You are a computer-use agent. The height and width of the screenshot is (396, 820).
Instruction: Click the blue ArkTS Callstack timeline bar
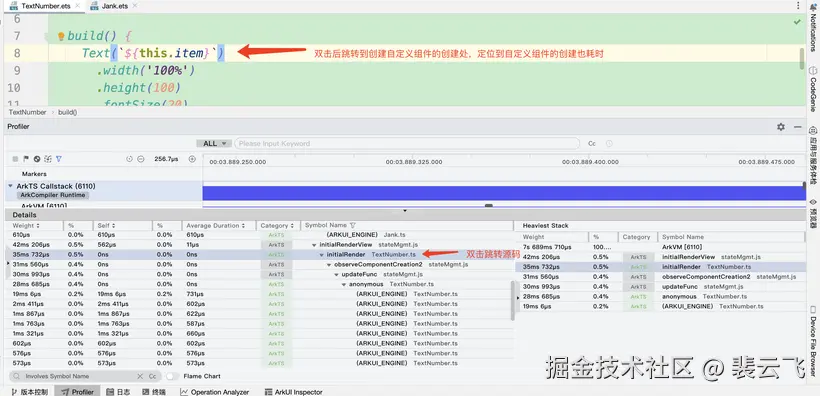[x=504, y=193]
